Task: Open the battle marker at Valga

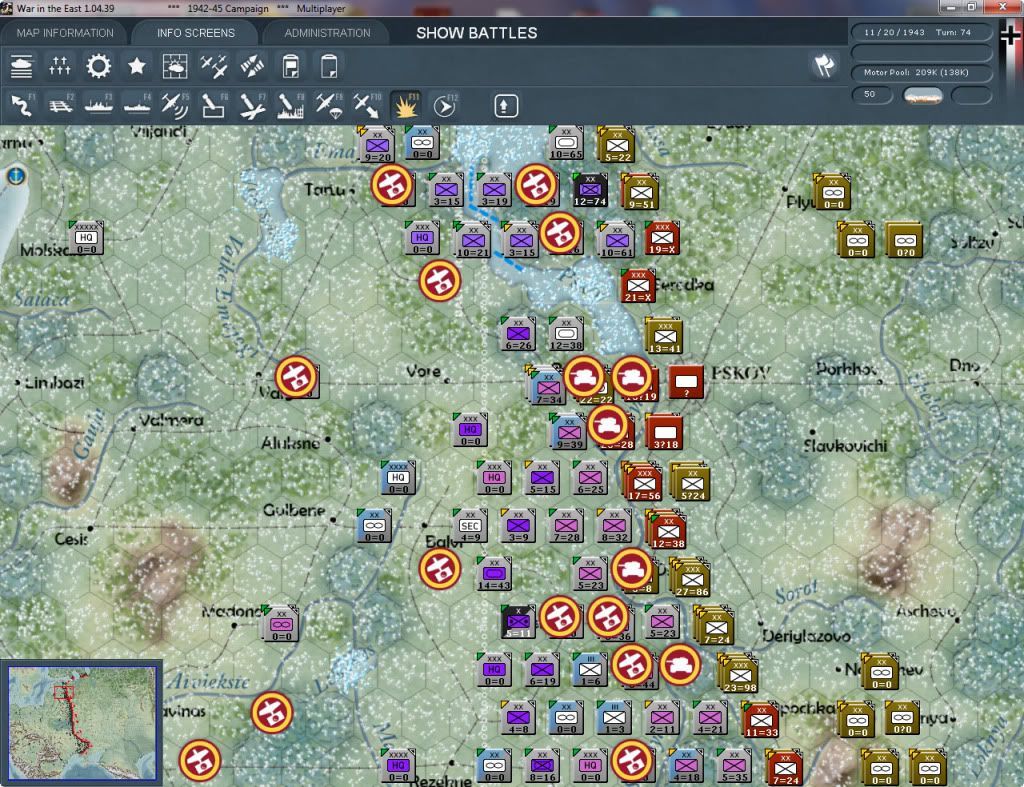Action: click(x=296, y=377)
